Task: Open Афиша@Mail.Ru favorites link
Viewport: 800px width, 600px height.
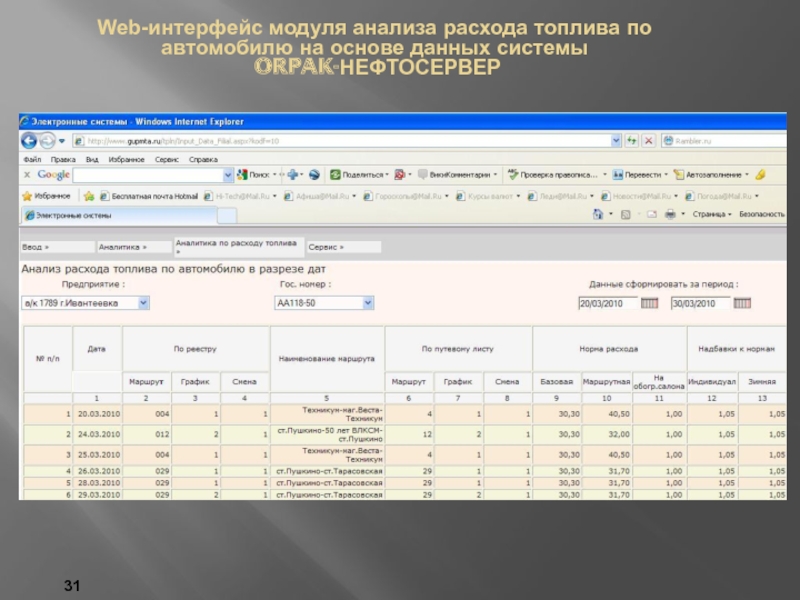Action: (319, 196)
